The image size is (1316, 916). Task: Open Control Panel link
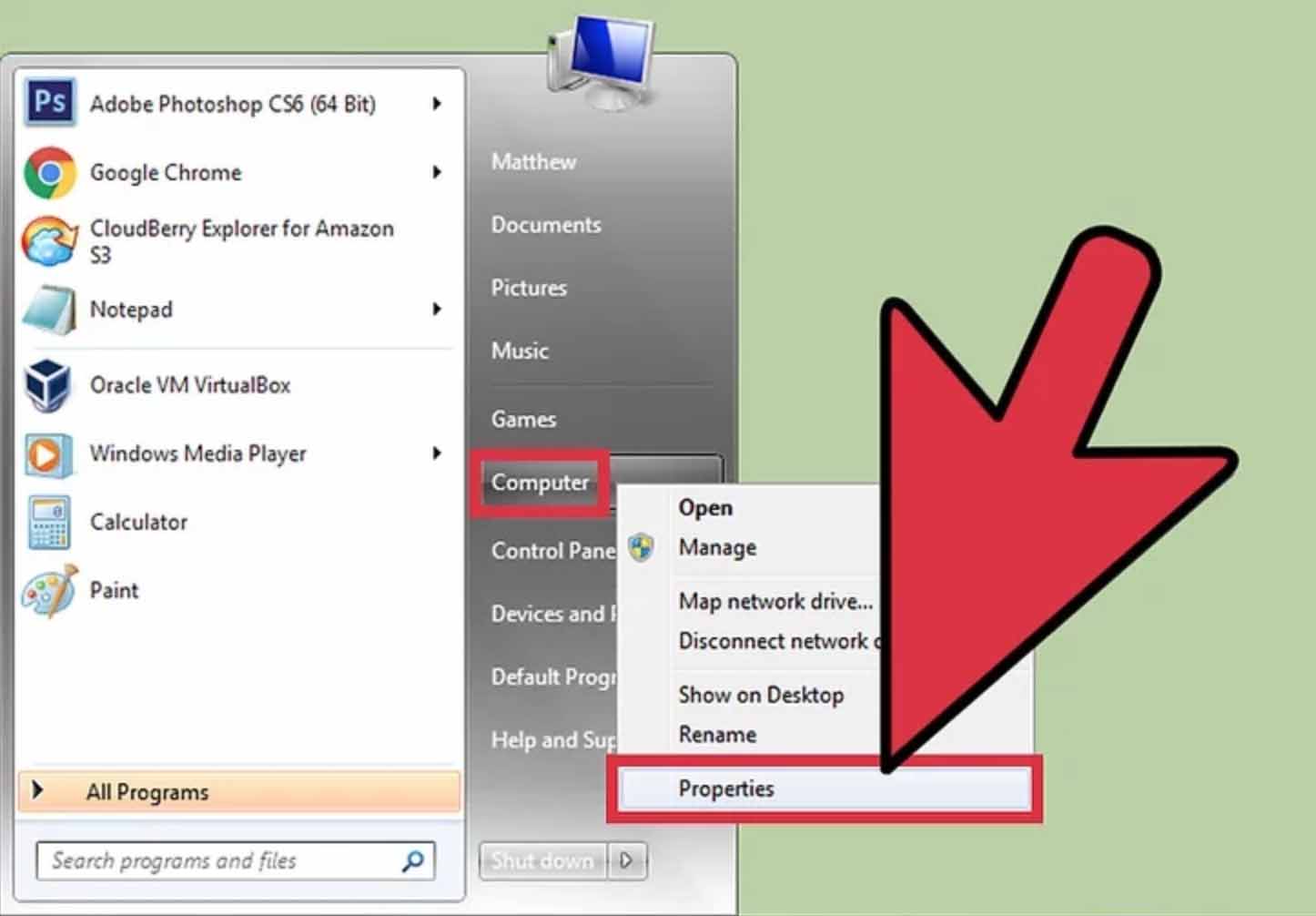(x=553, y=551)
